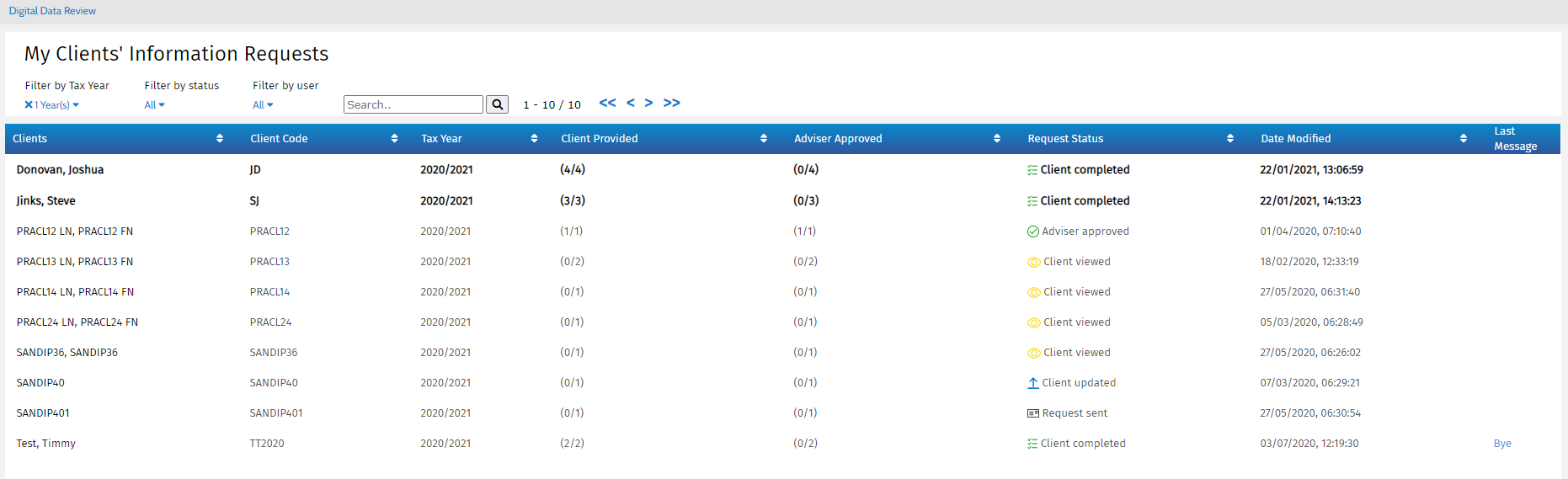Open client Donovan, Joshua
Viewport: 1568px width, 479px height.
click(x=60, y=170)
